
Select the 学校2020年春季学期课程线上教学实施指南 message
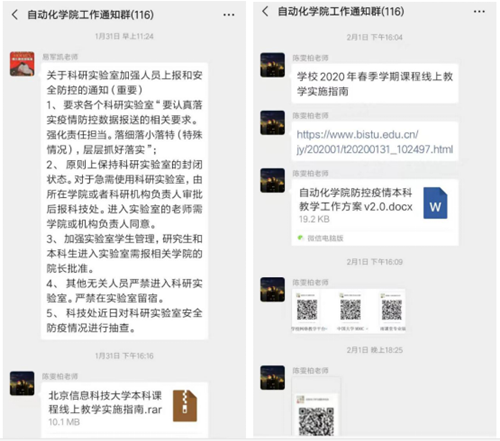tap(375, 84)
